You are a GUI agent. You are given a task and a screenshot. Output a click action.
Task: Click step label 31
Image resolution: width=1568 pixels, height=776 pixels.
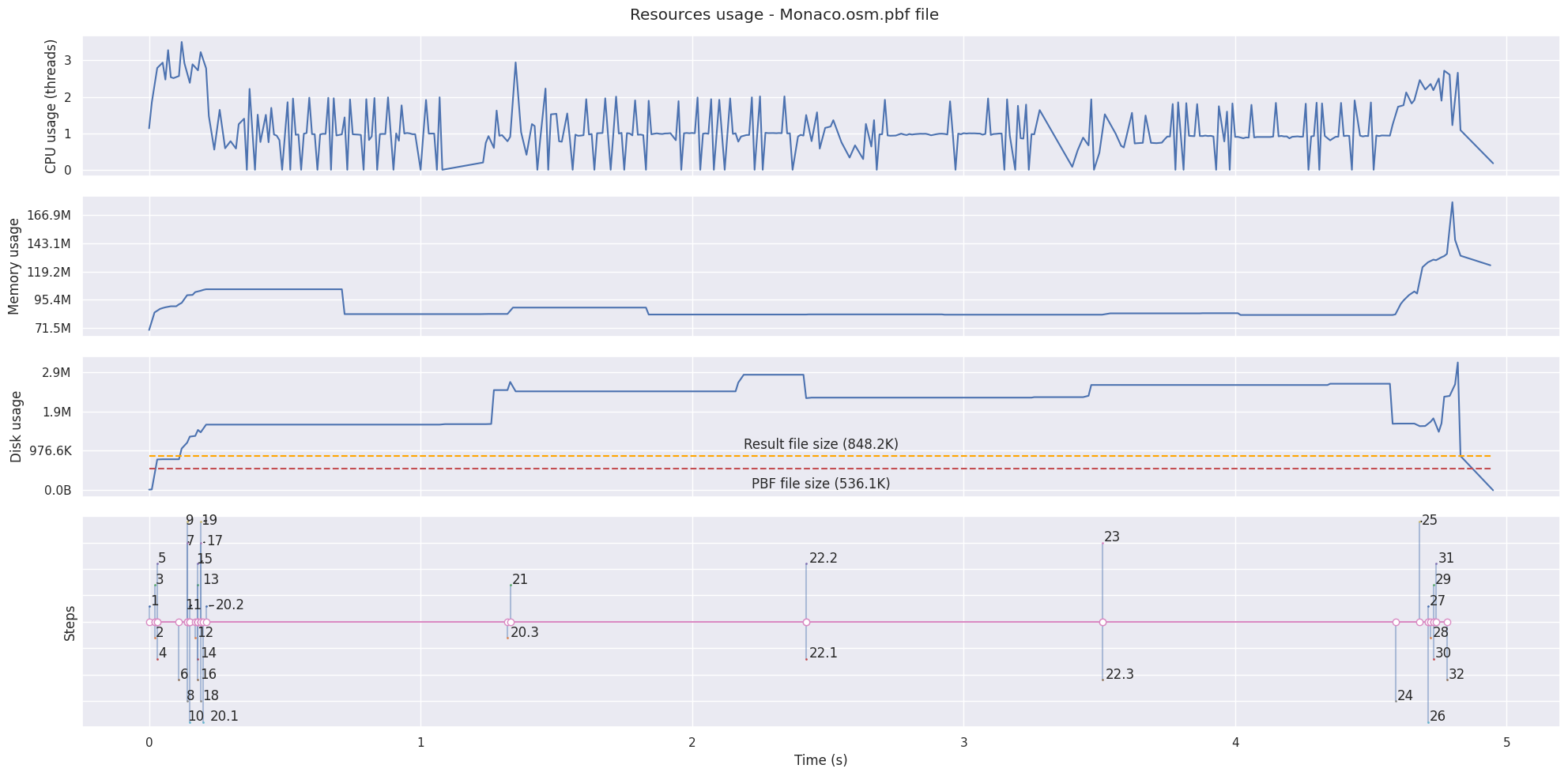tap(1446, 559)
